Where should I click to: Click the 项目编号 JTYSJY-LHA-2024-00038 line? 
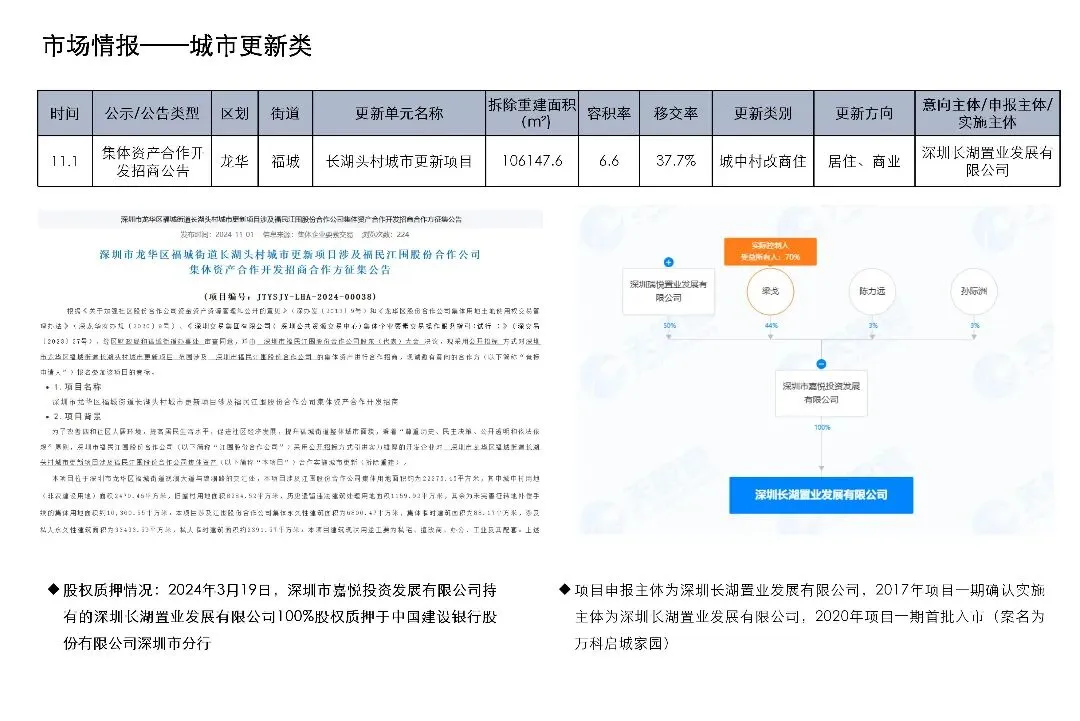tap(290, 297)
